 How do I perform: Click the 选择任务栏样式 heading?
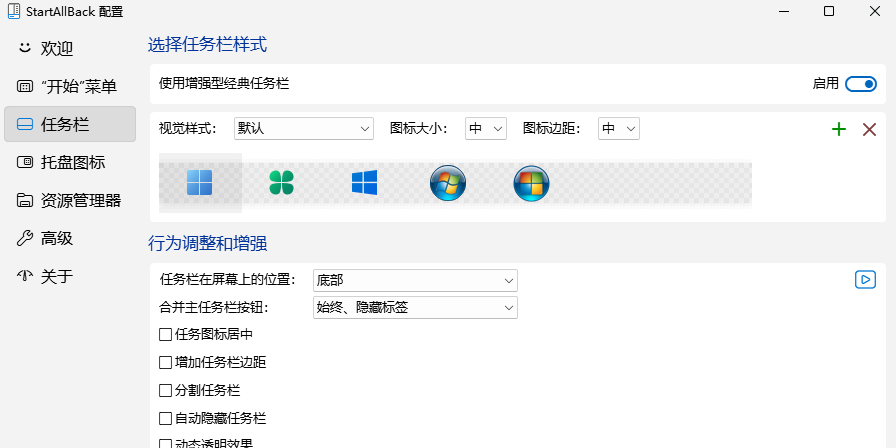click(x=207, y=45)
